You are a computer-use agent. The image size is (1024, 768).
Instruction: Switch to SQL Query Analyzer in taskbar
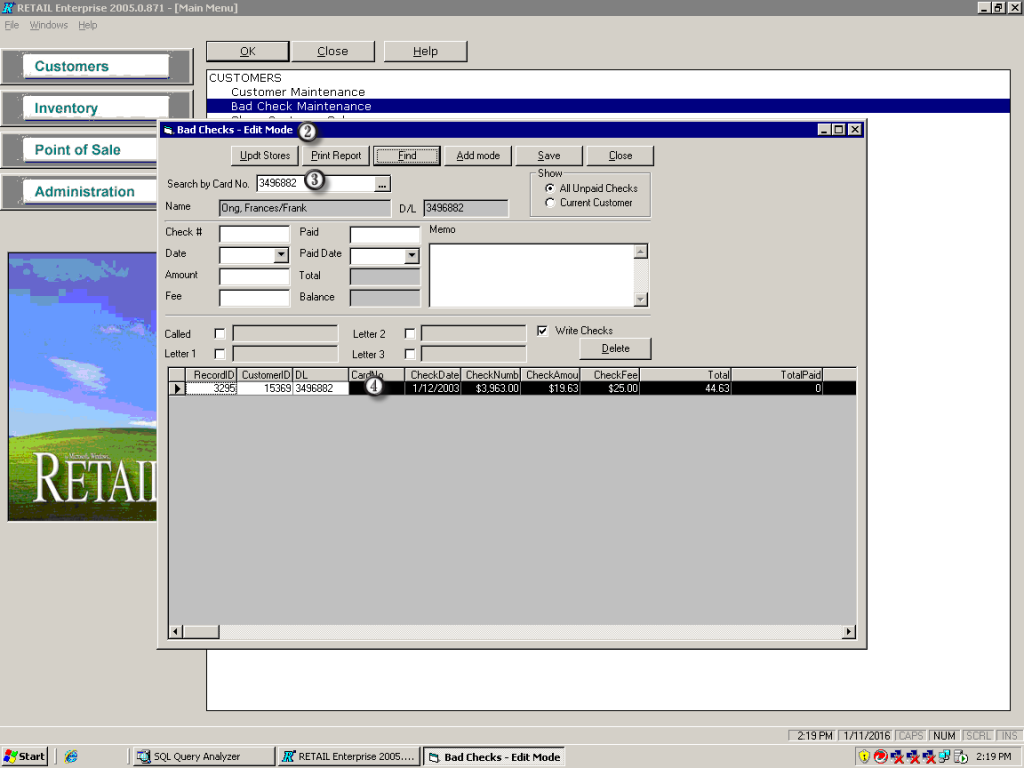coord(203,756)
